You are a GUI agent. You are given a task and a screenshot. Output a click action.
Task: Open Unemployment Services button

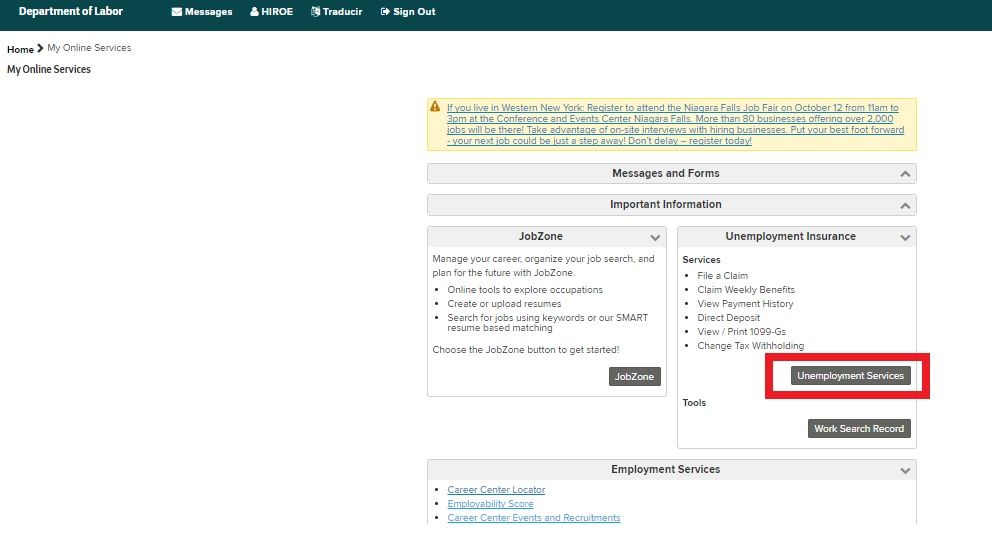click(x=850, y=376)
